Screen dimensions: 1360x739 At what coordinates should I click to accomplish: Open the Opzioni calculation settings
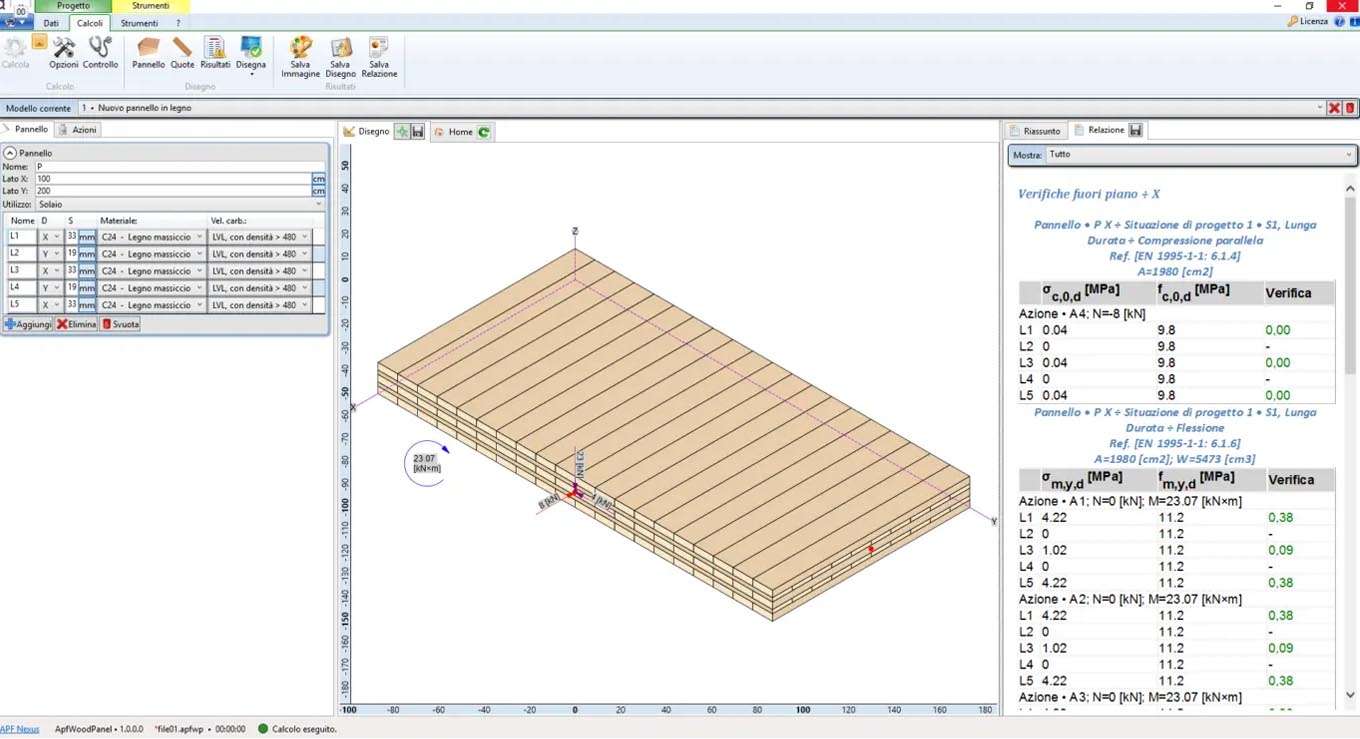(x=64, y=52)
